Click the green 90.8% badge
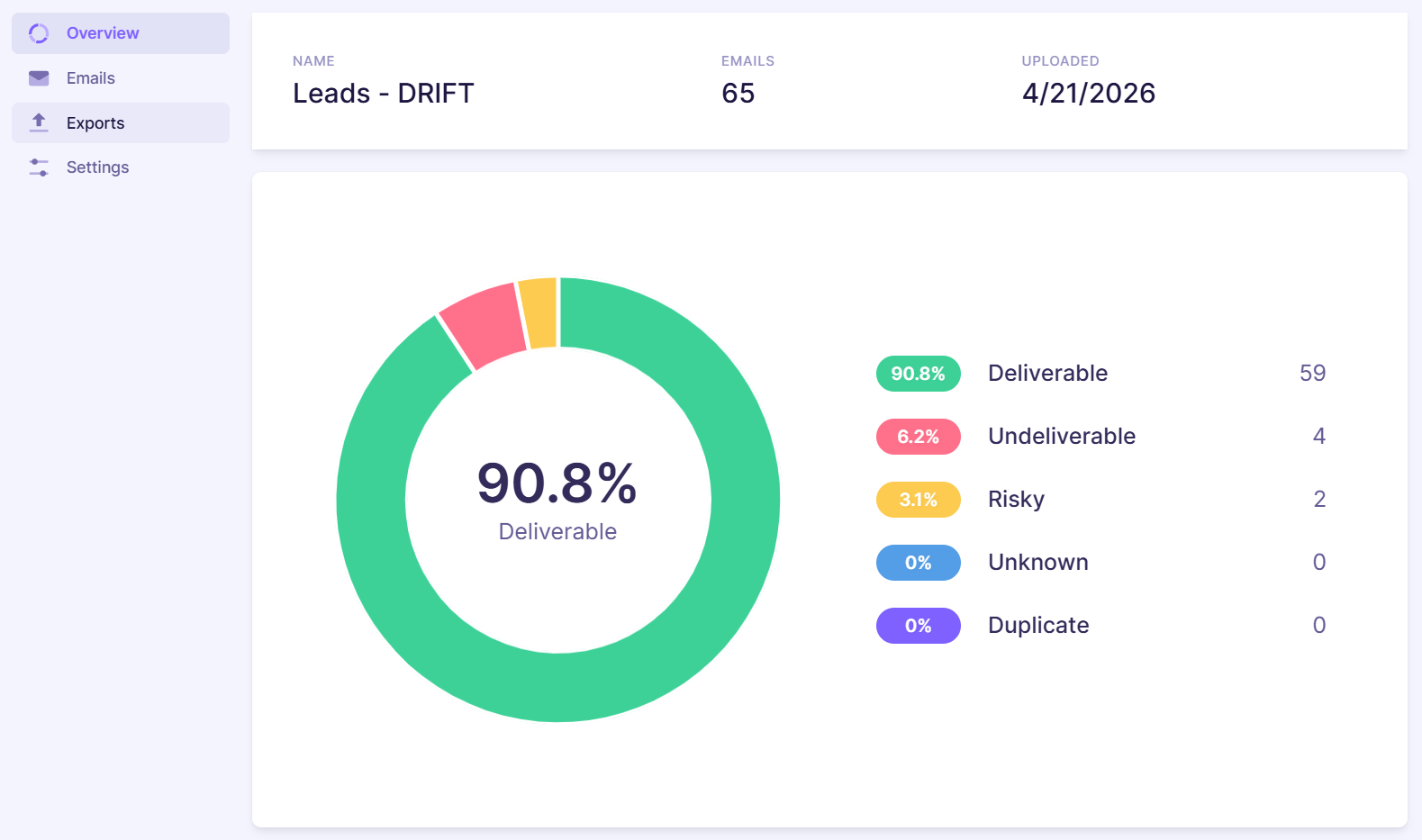1422x840 pixels. click(x=919, y=374)
